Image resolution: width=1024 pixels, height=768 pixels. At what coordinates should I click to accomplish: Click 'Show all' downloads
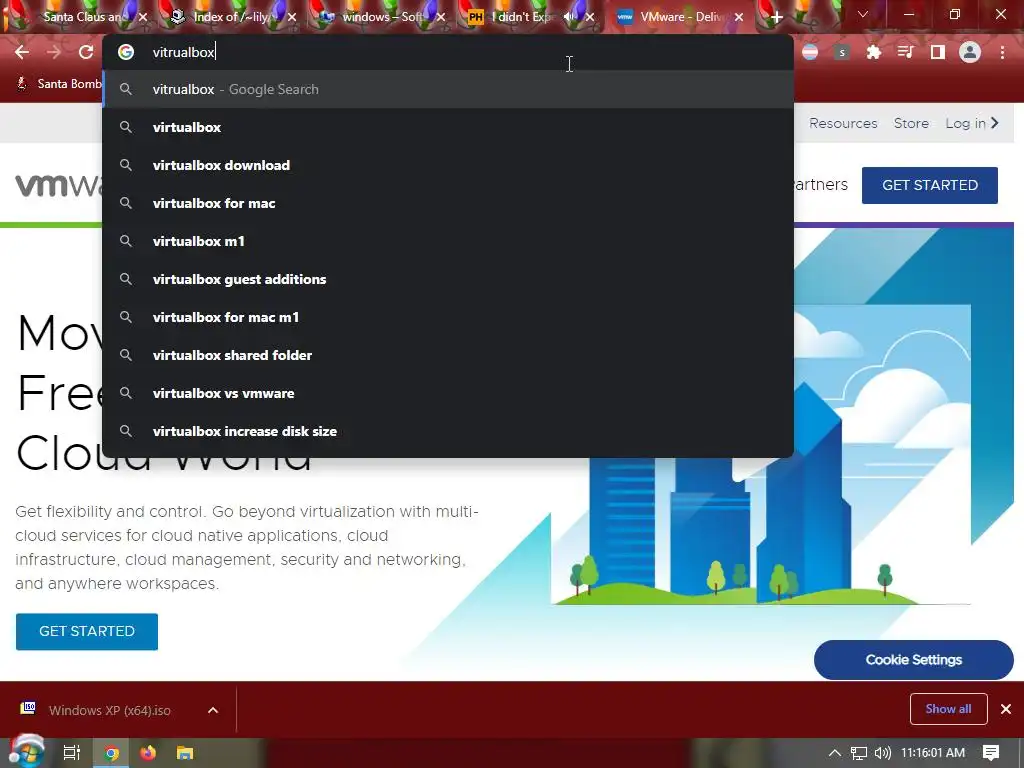pyautogui.click(x=948, y=709)
